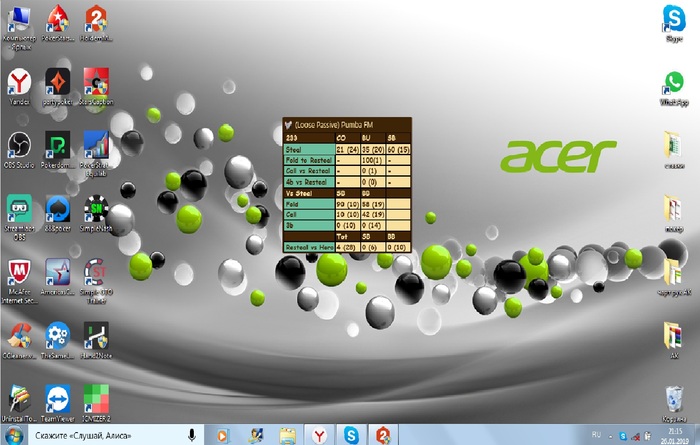Screen dimensions: 700x445
Task: Open the Recycle Bin desktop icon
Action: pyautogui.click(x=674, y=404)
